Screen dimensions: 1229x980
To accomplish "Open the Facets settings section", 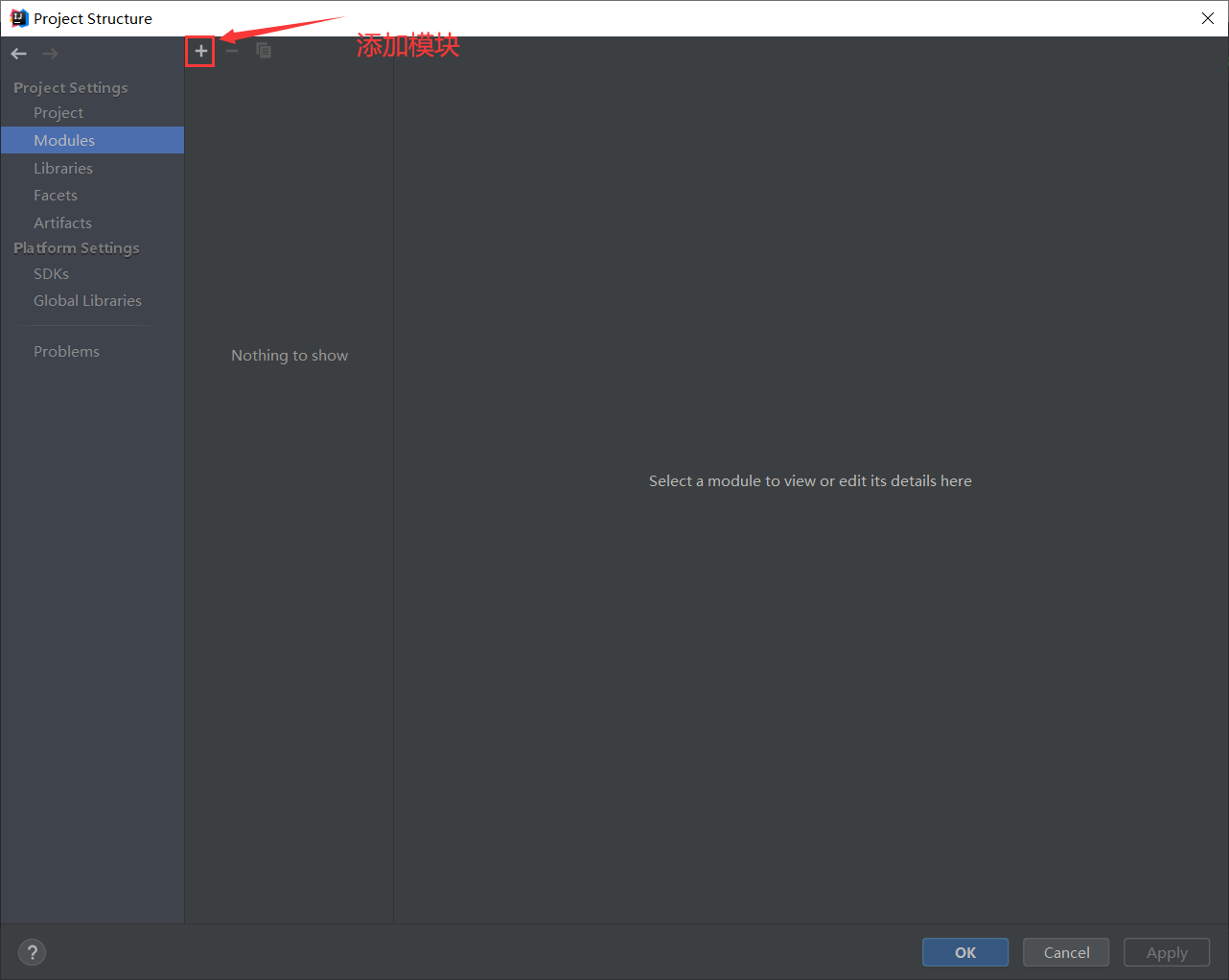I will [56, 196].
